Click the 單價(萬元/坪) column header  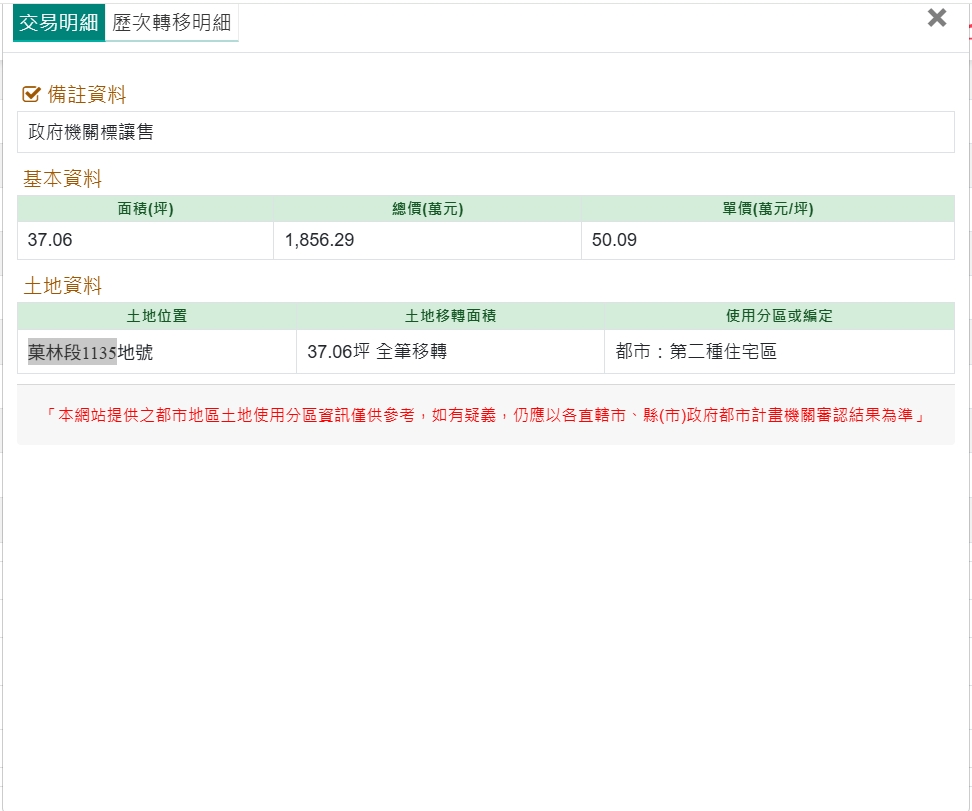pyautogui.click(x=767, y=209)
